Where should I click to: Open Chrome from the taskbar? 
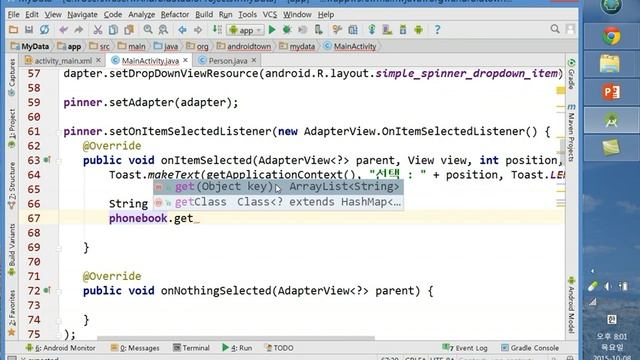tap(611, 36)
